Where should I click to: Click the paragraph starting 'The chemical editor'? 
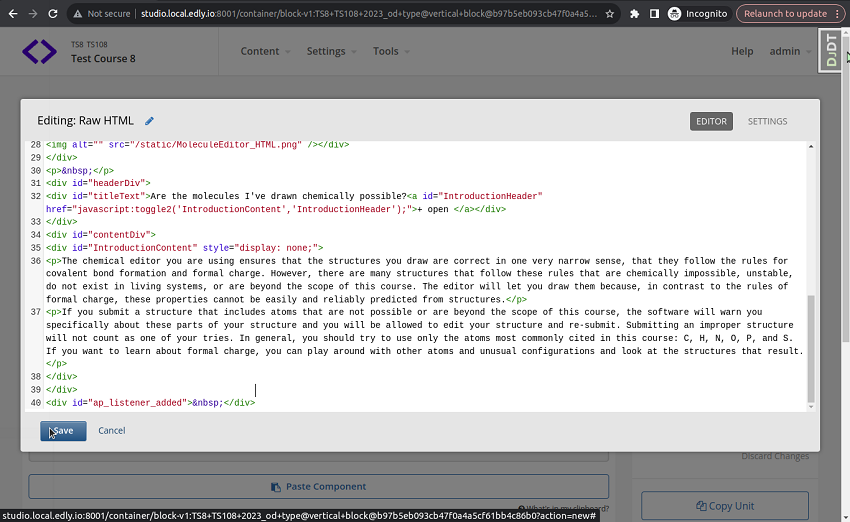click(x=419, y=280)
